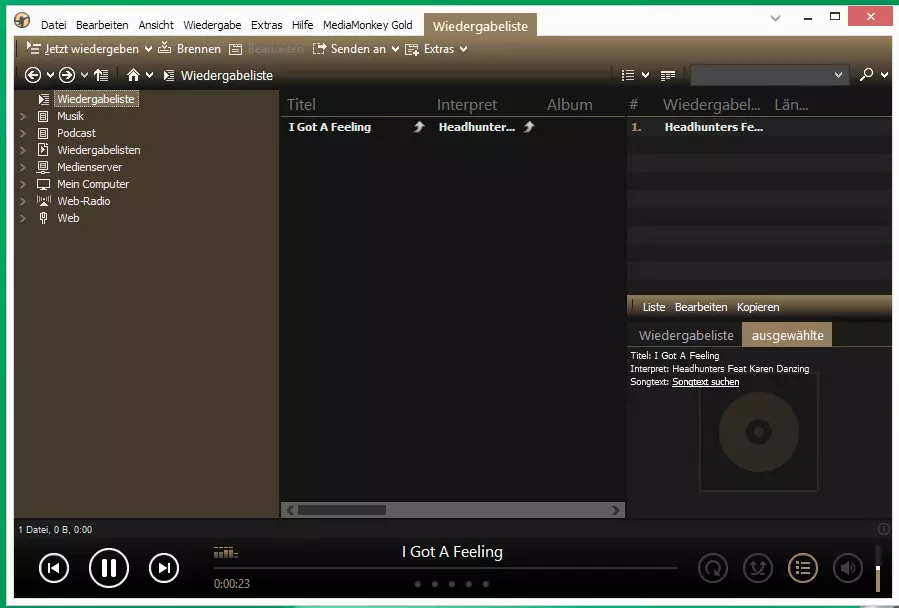Screen dimensions: 899x608
Task: Expand the Mein Computer tree node
Action: [23, 184]
